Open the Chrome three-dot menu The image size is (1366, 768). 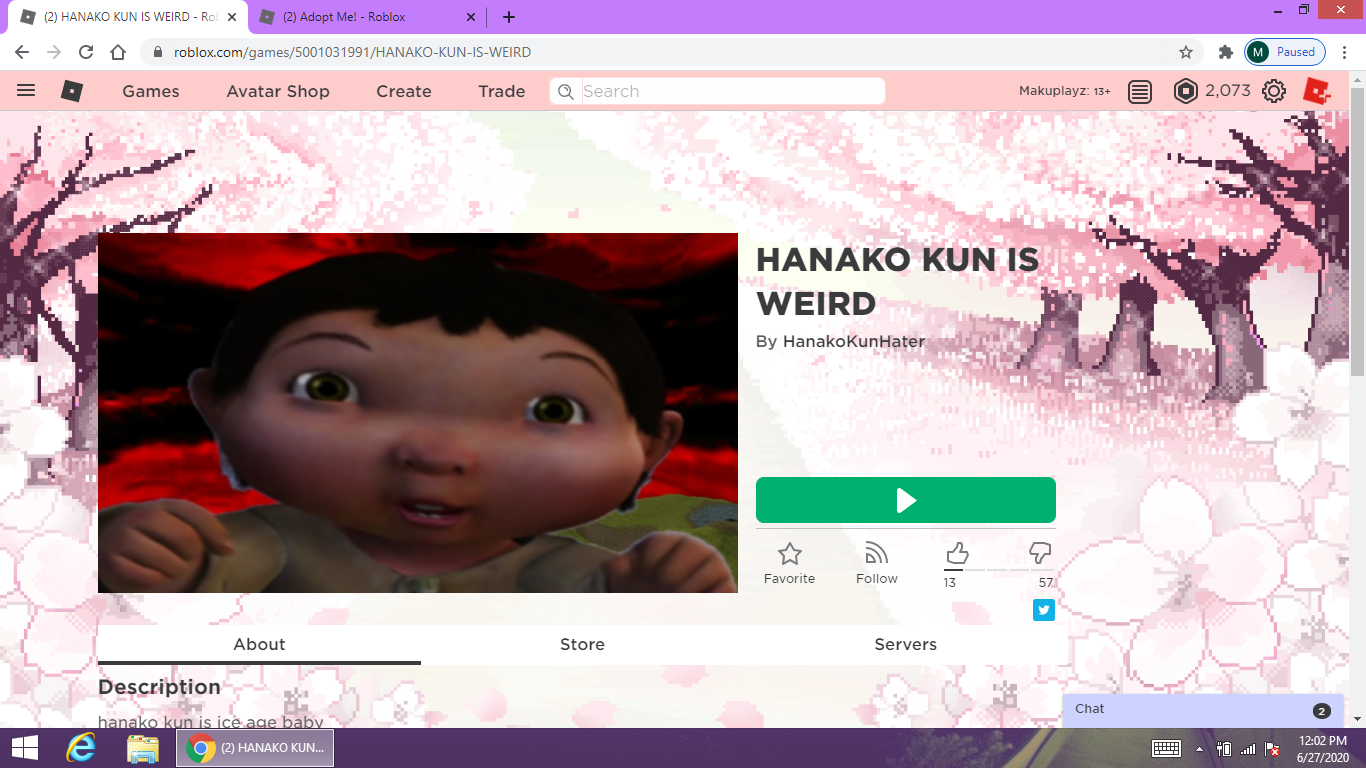[1346, 52]
